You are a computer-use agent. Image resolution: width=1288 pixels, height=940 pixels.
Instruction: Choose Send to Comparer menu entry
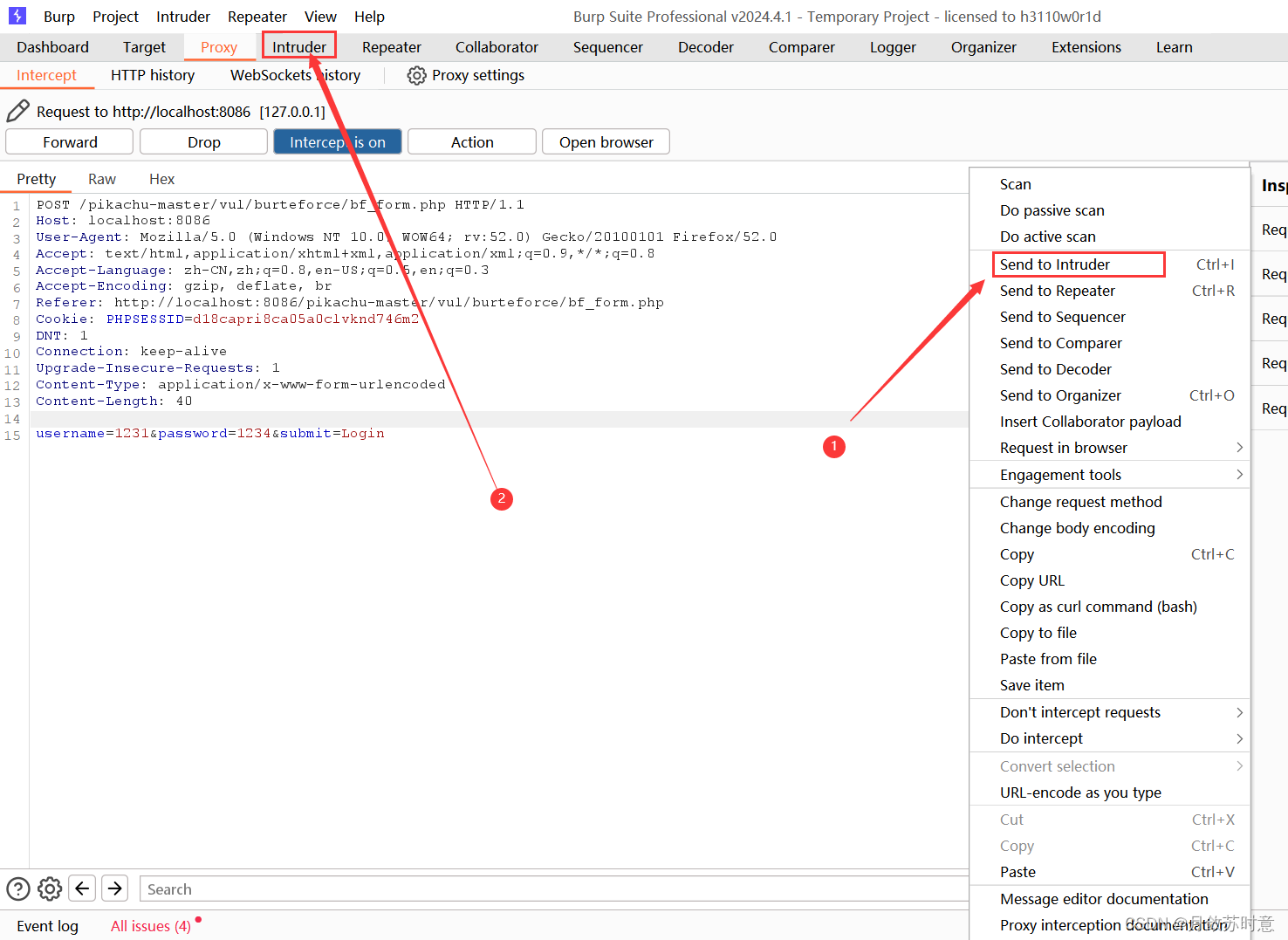(x=1110, y=343)
